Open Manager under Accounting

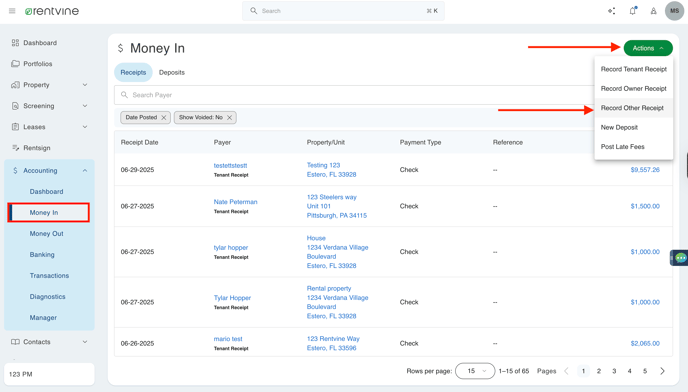coord(43,317)
